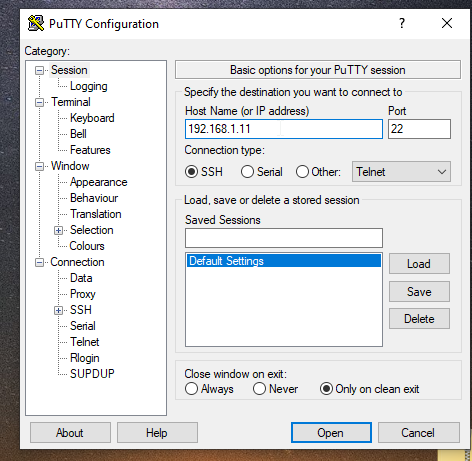Expand the SSH tree node under Connection
This screenshot has width=472, height=461.
tap(58, 310)
